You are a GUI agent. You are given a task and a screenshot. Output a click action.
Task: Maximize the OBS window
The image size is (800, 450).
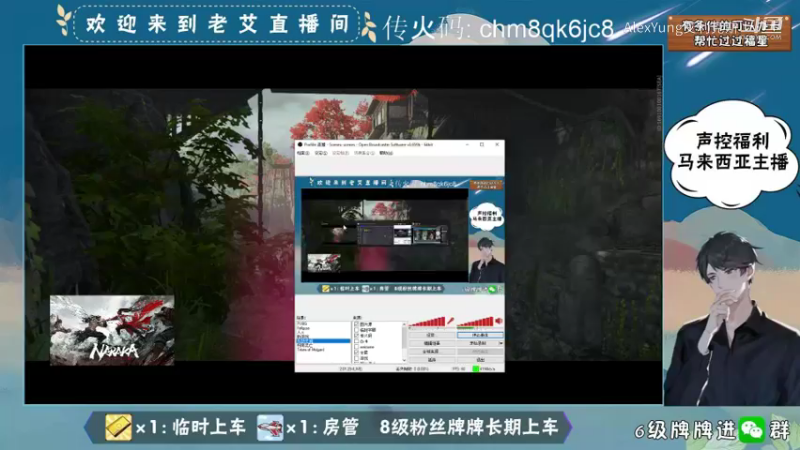(482, 145)
